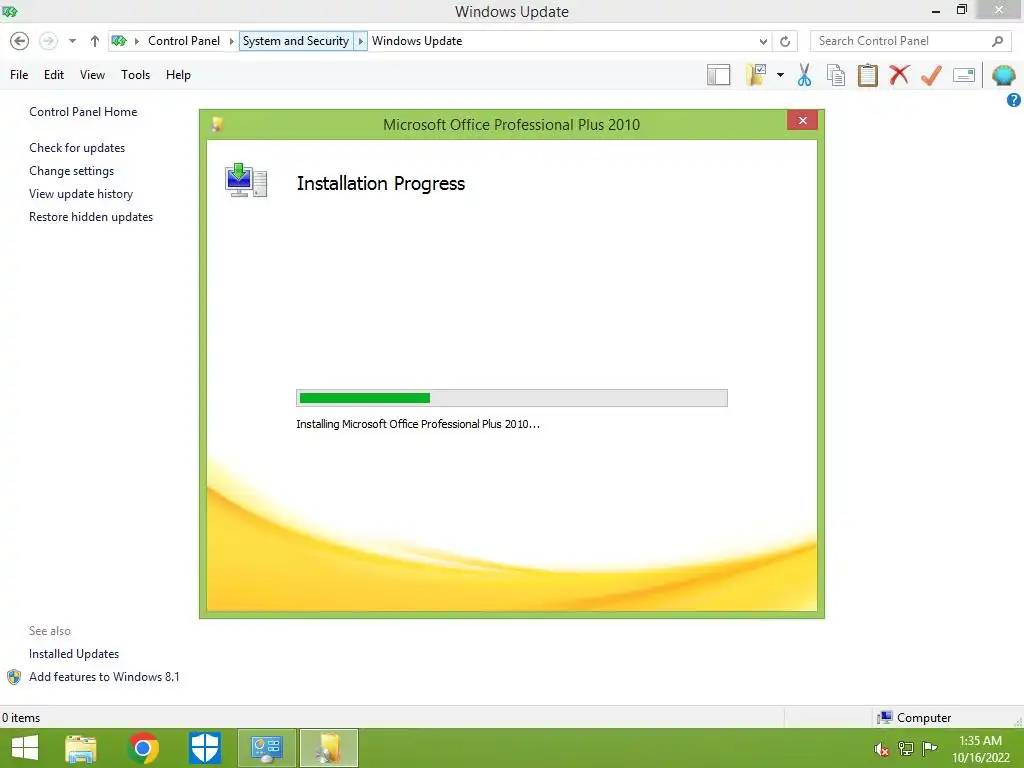The image size is (1024, 768).
Task: Click the Office installer title bar icon
Action: pyautogui.click(x=217, y=124)
